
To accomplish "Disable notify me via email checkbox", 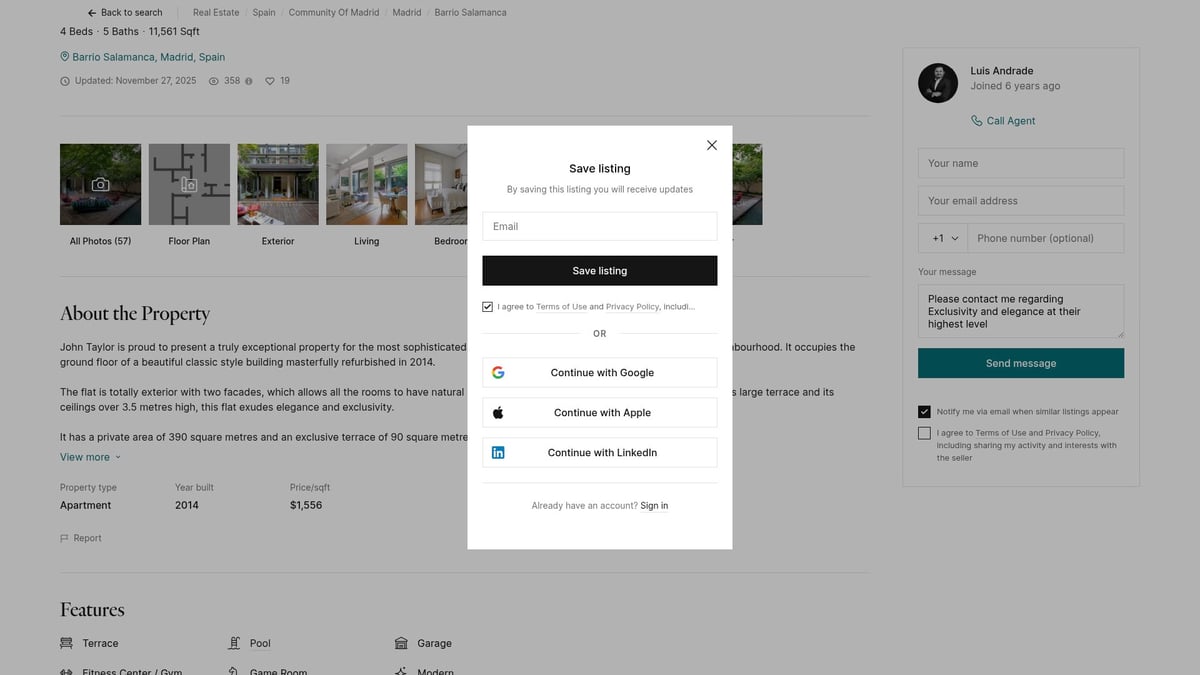I will [924, 412].
